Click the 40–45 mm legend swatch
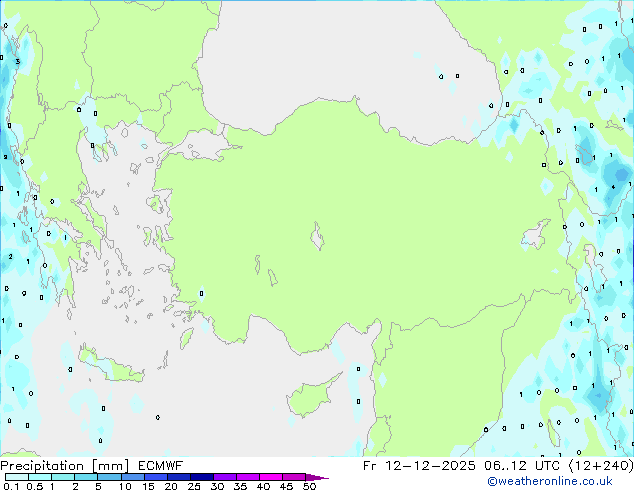 pyautogui.click(x=271, y=477)
